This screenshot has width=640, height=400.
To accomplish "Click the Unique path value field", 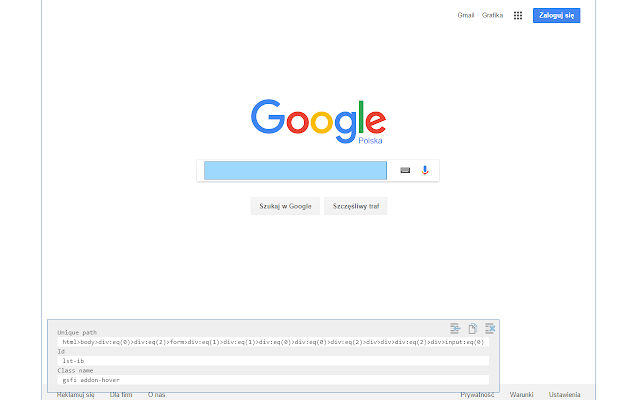I will coord(273,342).
